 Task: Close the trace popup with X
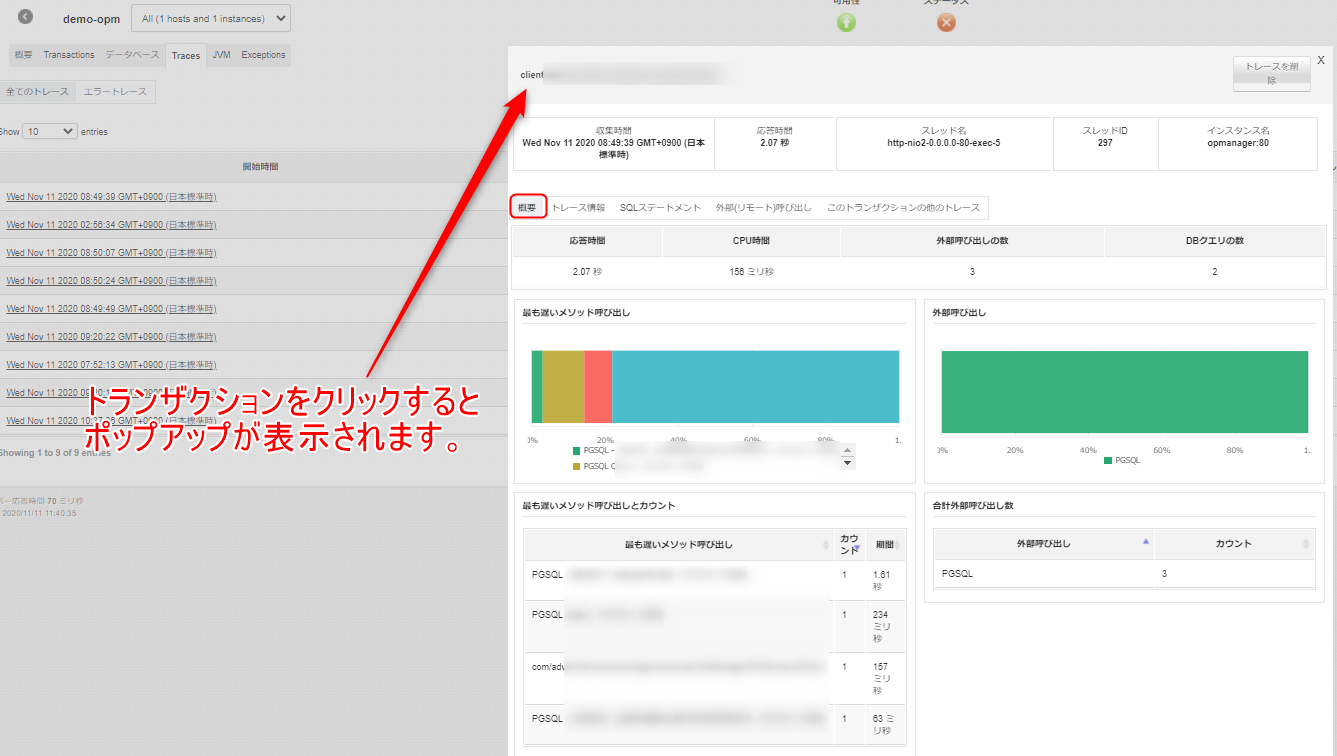(x=1321, y=60)
